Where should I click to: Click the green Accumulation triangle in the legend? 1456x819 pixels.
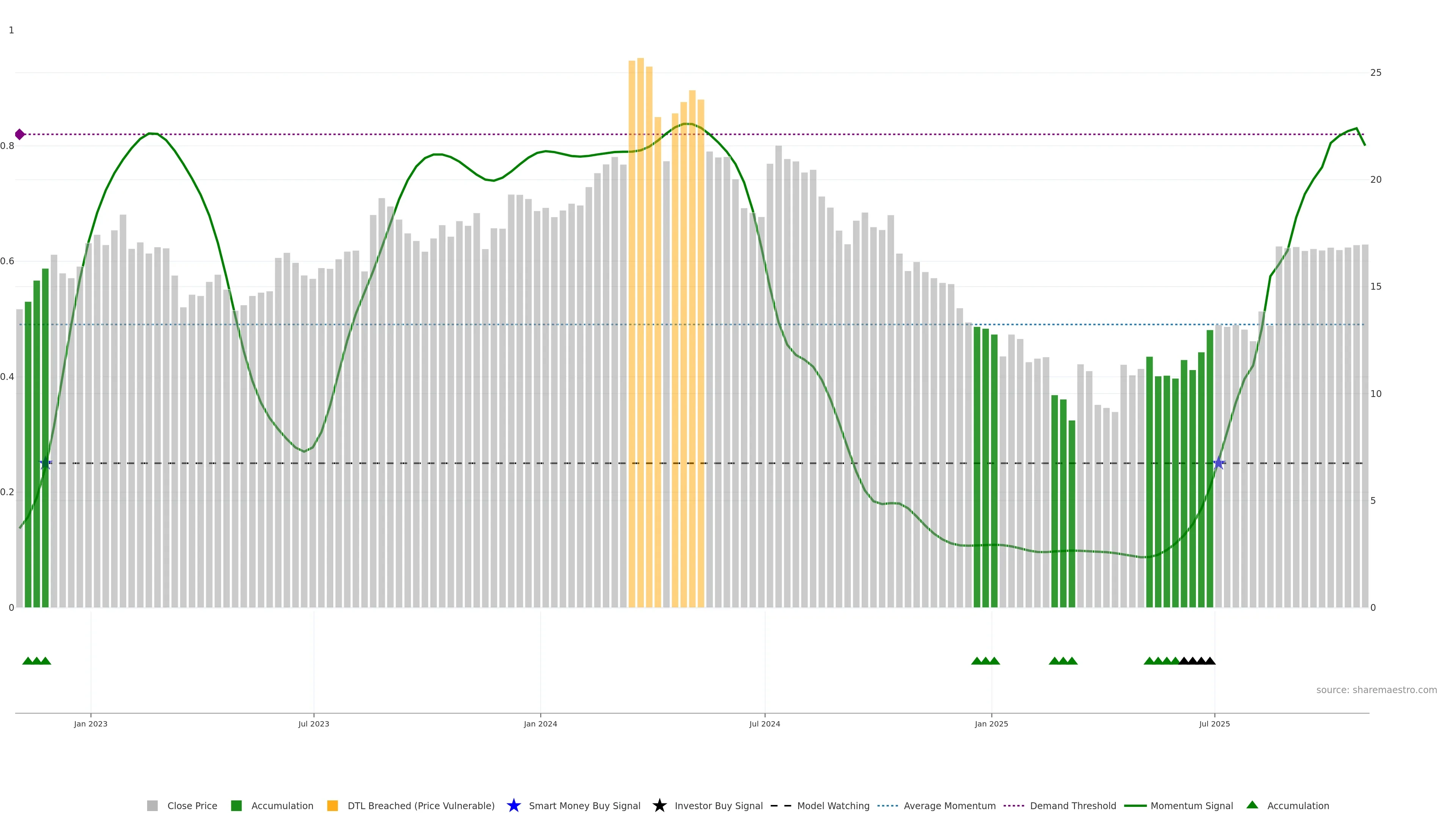coord(1252,805)
